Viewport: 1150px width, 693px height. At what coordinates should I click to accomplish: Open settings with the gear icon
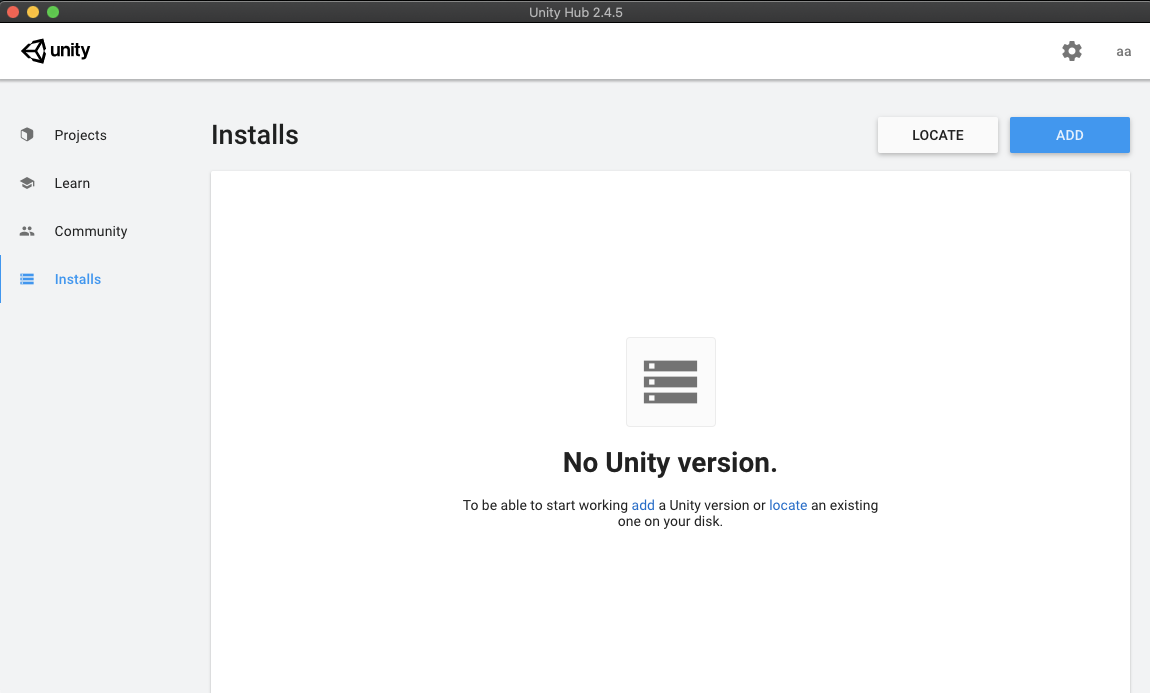point(1072,51)
